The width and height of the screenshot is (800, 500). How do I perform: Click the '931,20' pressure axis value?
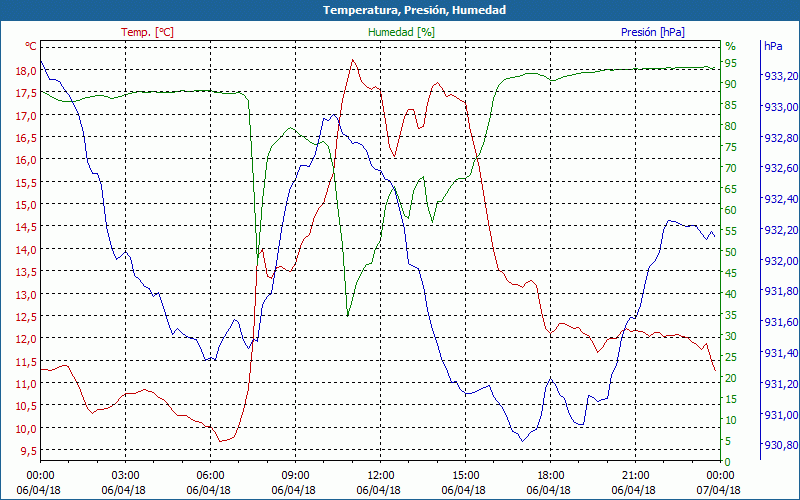(x=781, y=384)
